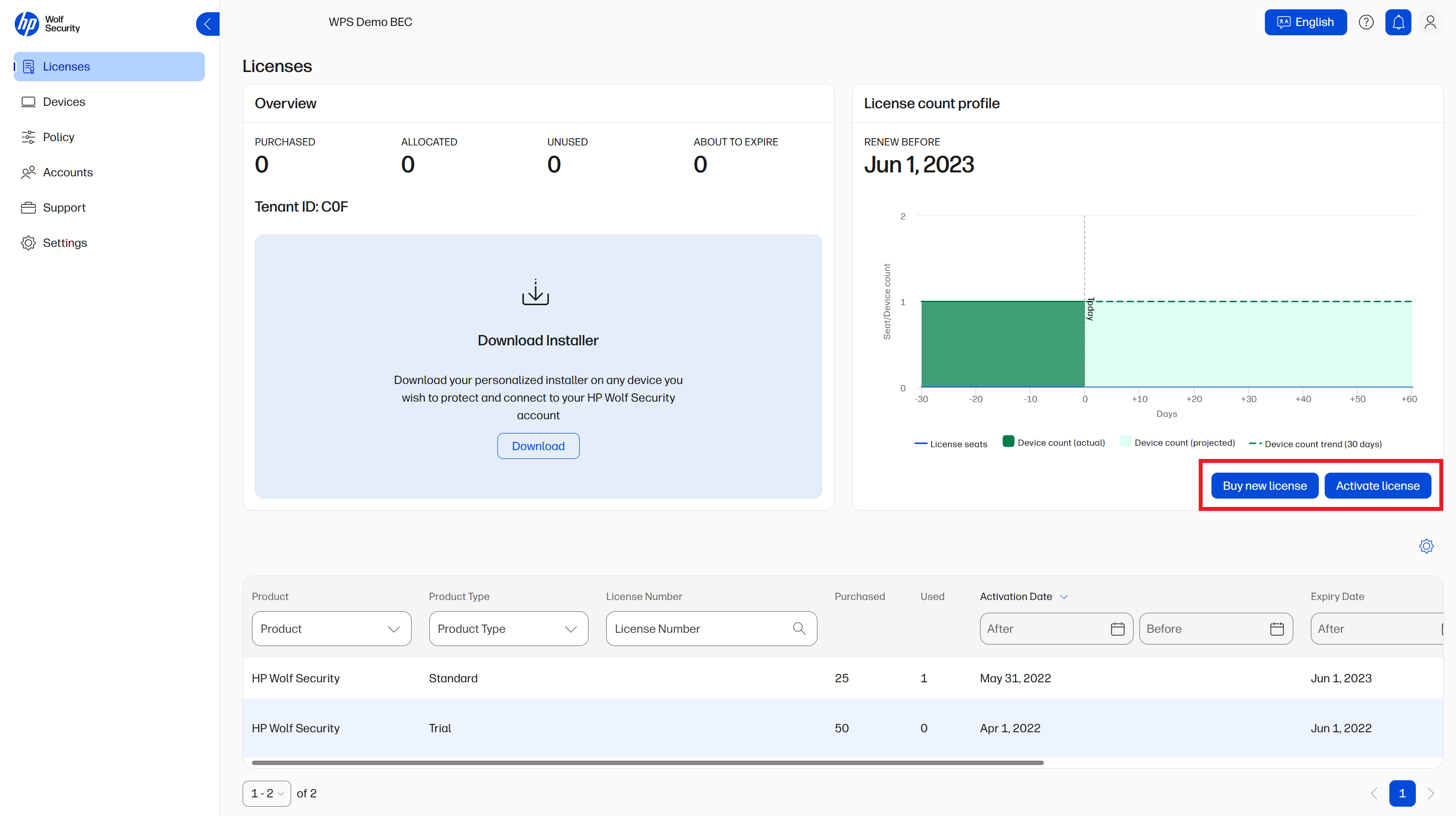1456x816 pixels.
Task: Open Settings in the sidebar
Action: (x=109, y=243)
